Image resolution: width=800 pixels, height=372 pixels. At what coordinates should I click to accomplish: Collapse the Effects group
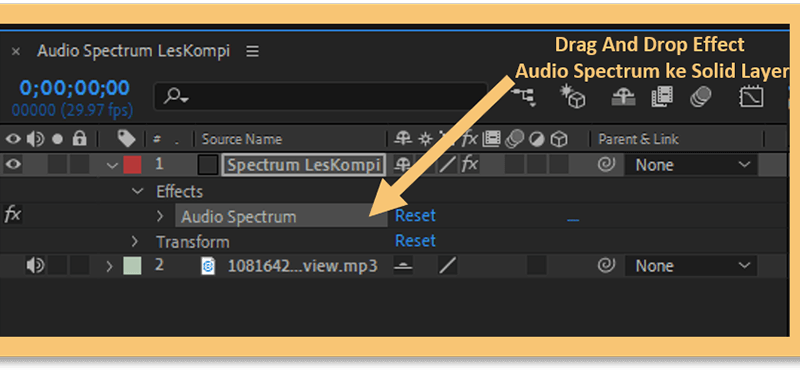[137, 191]
